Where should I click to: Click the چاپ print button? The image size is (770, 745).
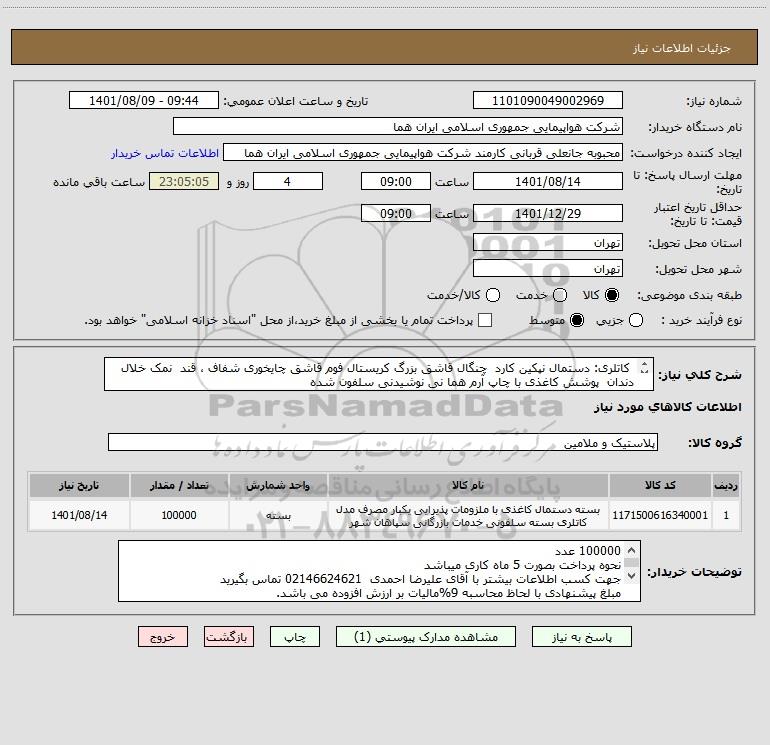(295, 637)
